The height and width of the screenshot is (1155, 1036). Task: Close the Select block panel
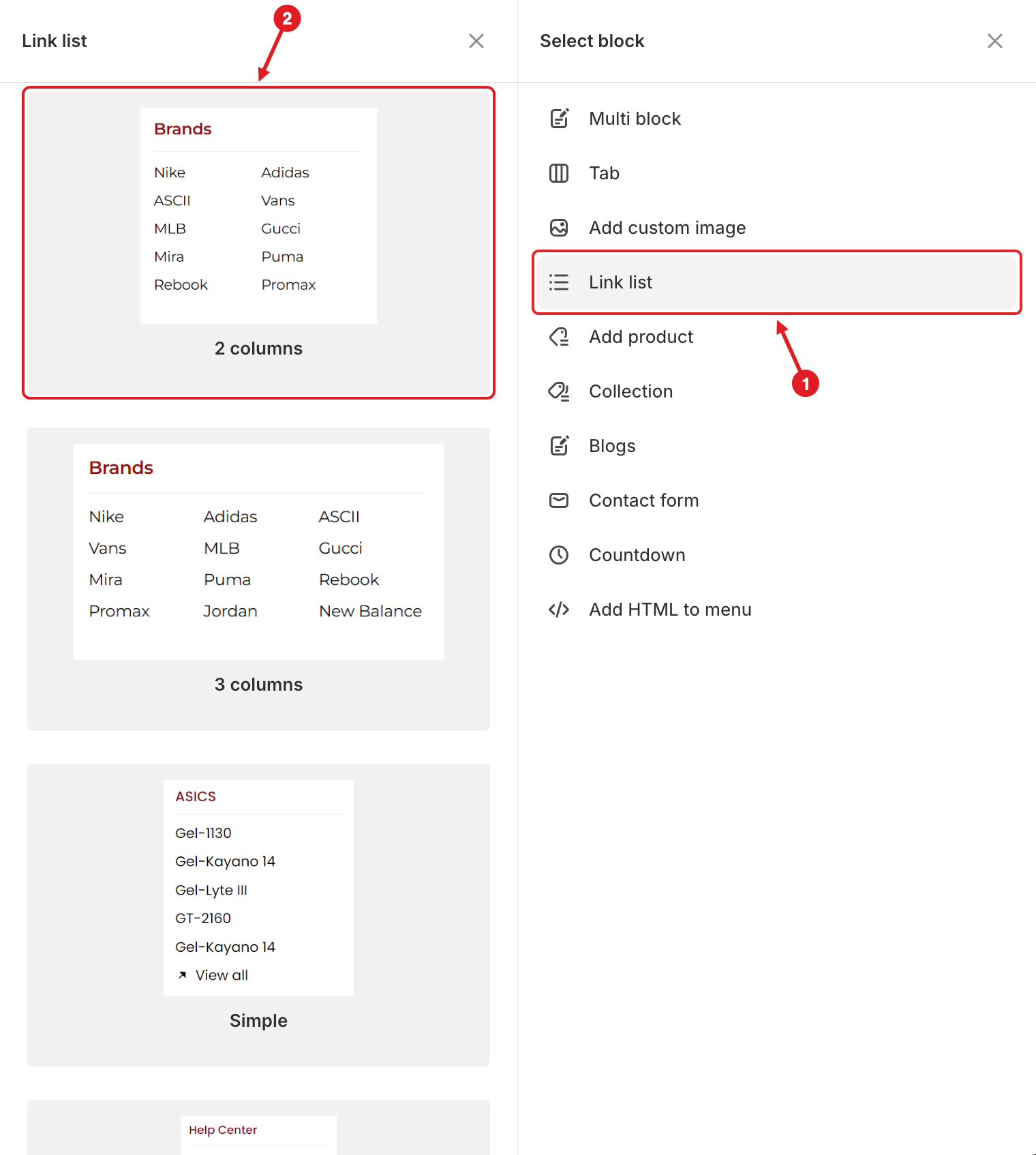tap(995, 41)
